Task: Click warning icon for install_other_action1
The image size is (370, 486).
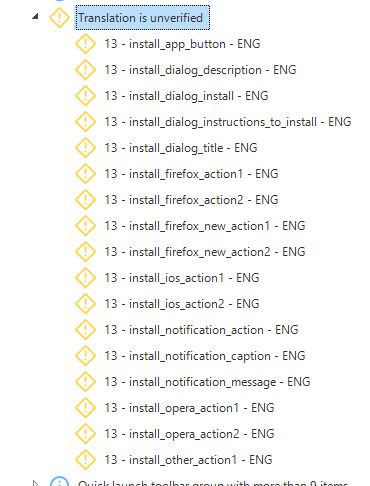Action: tap(85, 460)
